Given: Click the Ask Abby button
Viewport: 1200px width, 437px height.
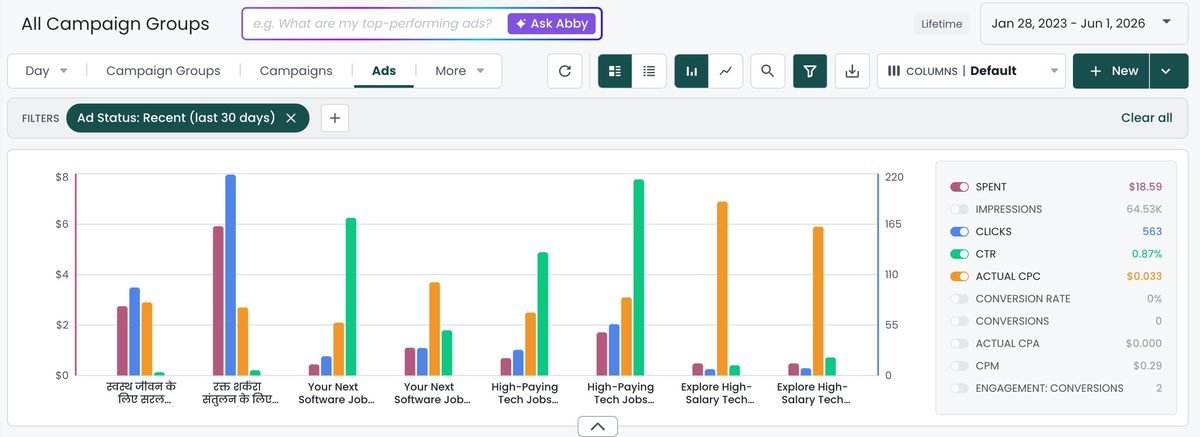Looking at the screenshot, I should [x=552, y=23].
